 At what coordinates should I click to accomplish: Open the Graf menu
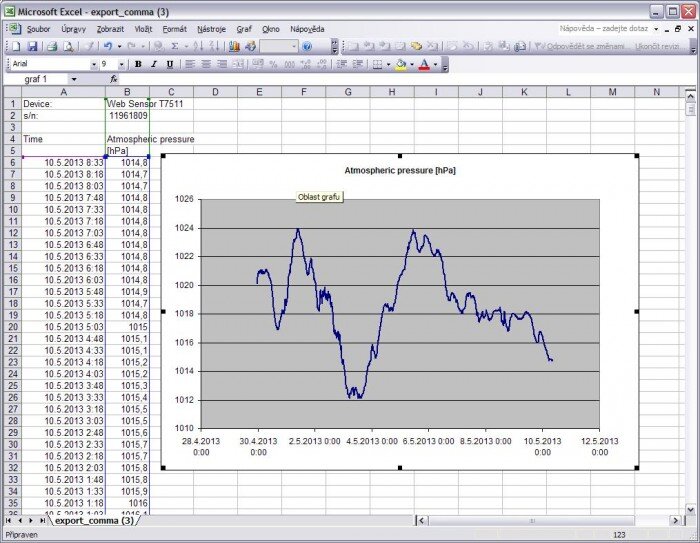pos(244,30)
